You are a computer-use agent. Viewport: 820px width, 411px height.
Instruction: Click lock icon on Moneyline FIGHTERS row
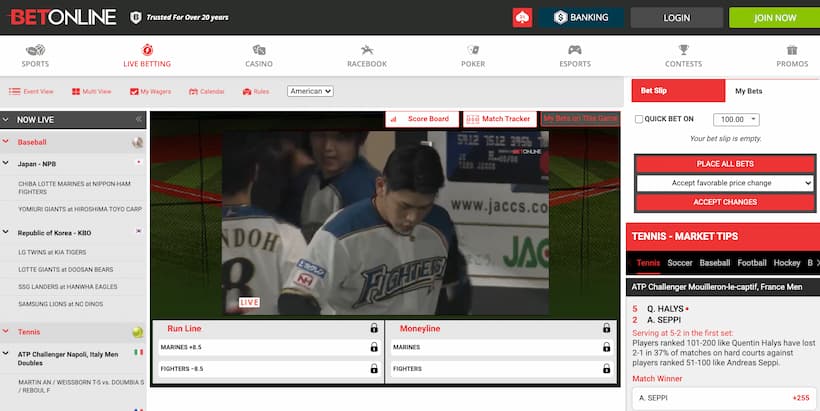coord(606,369)
